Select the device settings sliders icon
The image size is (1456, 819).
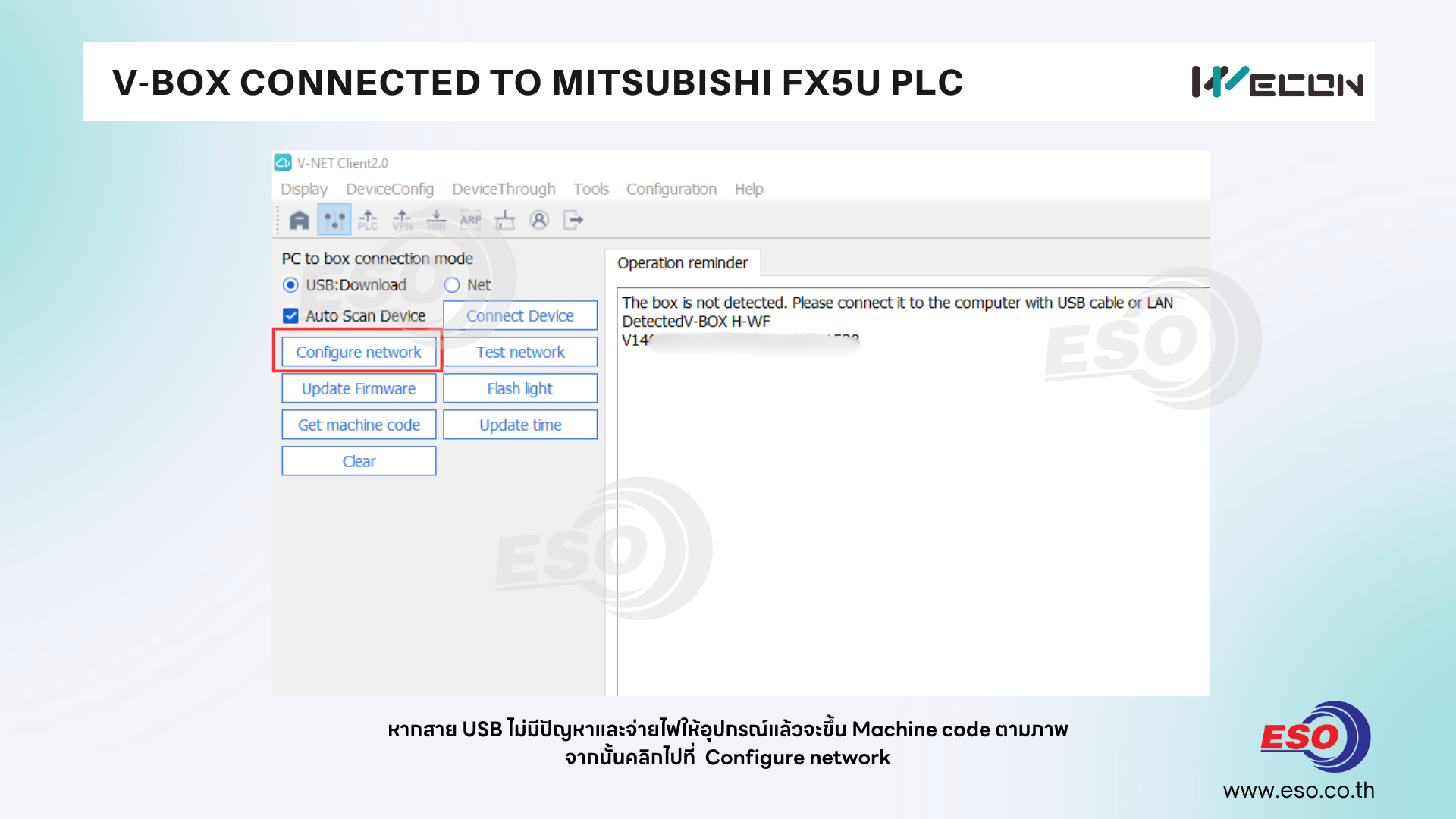[334, 220]
